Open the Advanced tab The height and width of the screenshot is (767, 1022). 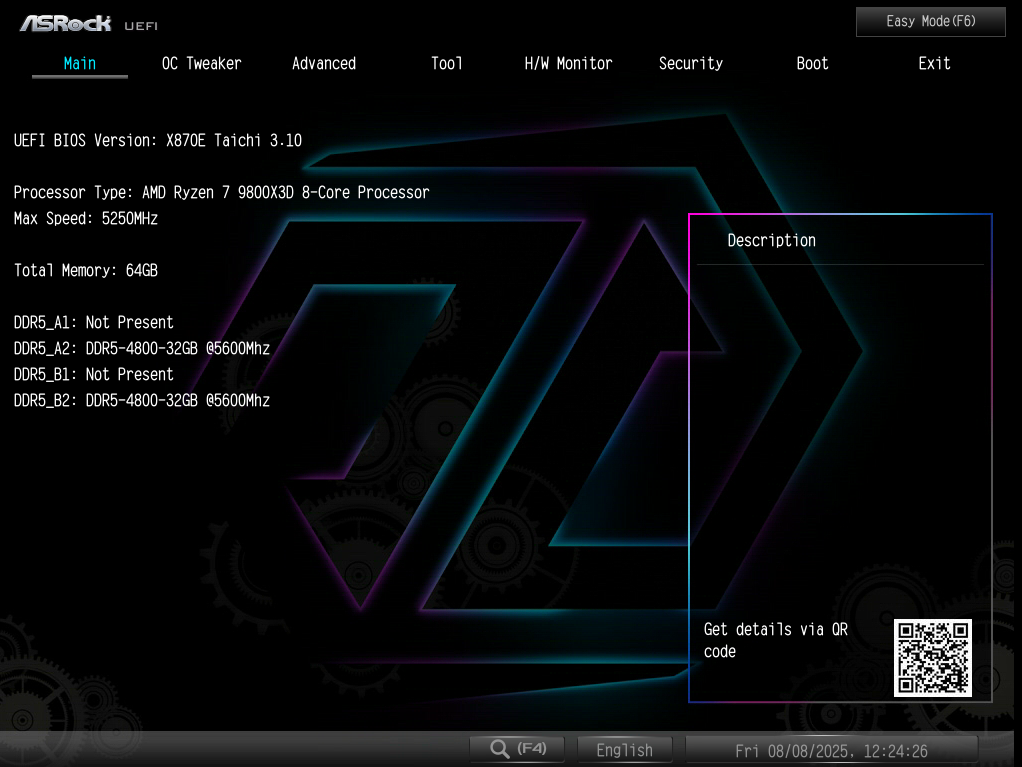coord(324,63)
